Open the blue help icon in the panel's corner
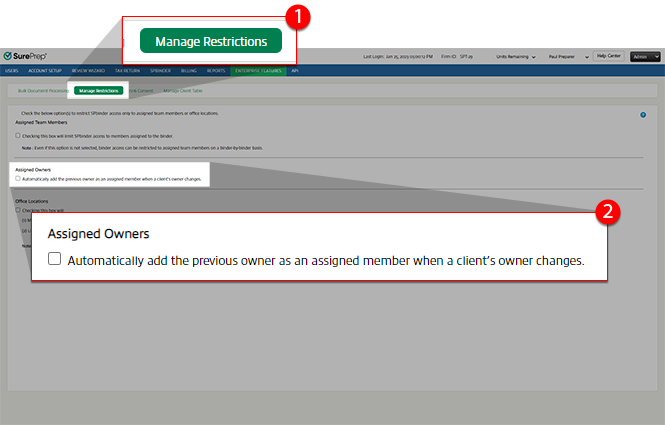Screen dimensions: 665x425 643,115
